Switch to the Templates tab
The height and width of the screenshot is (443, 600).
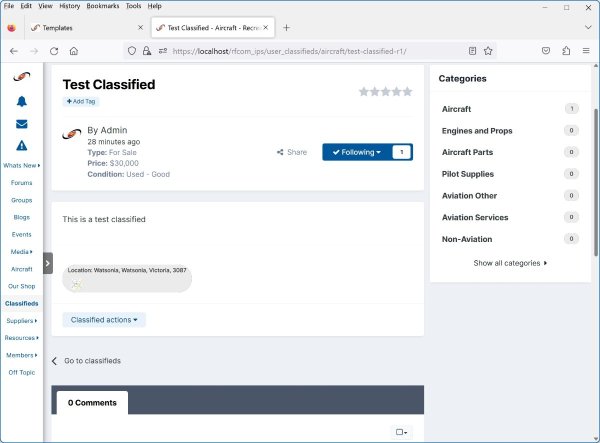pyautogui.click(x=80, y=28)
